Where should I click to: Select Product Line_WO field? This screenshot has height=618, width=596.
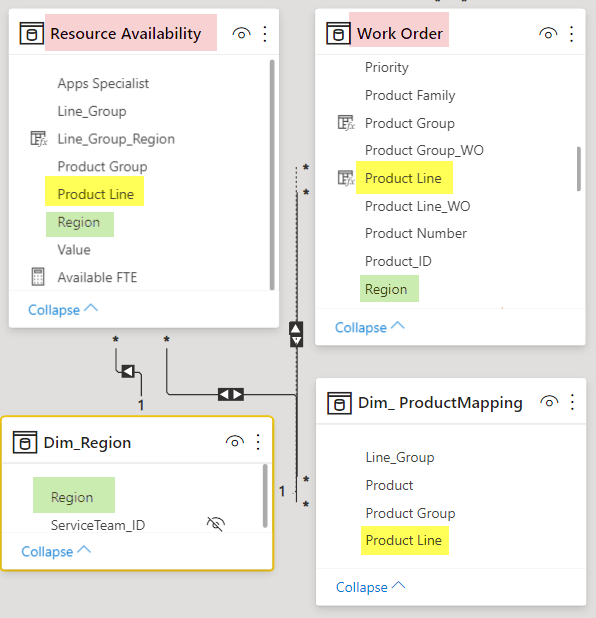tap(417, 206)
